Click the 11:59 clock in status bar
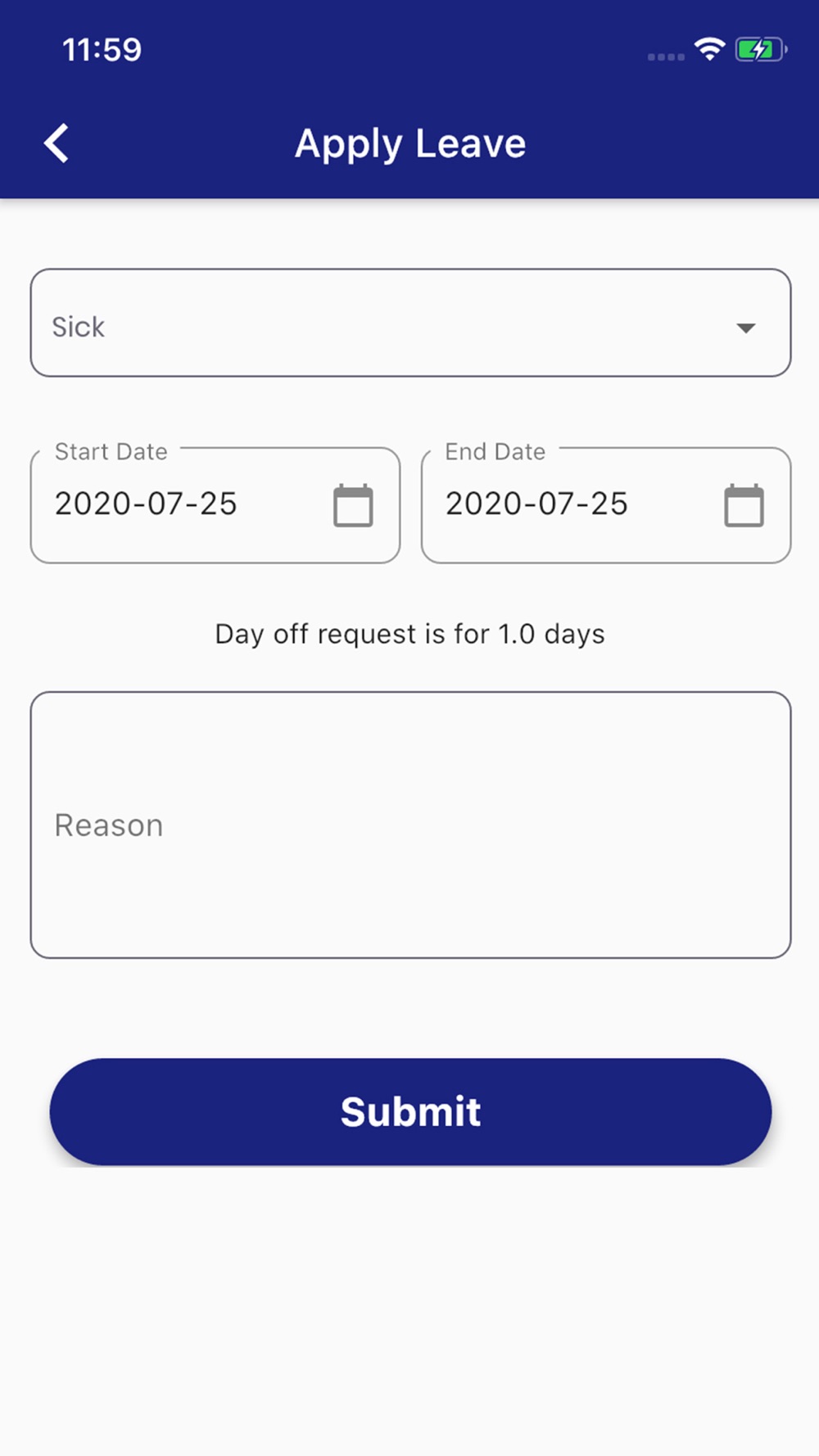Viewport: 819px width, 1456px height. pos(102,50)
